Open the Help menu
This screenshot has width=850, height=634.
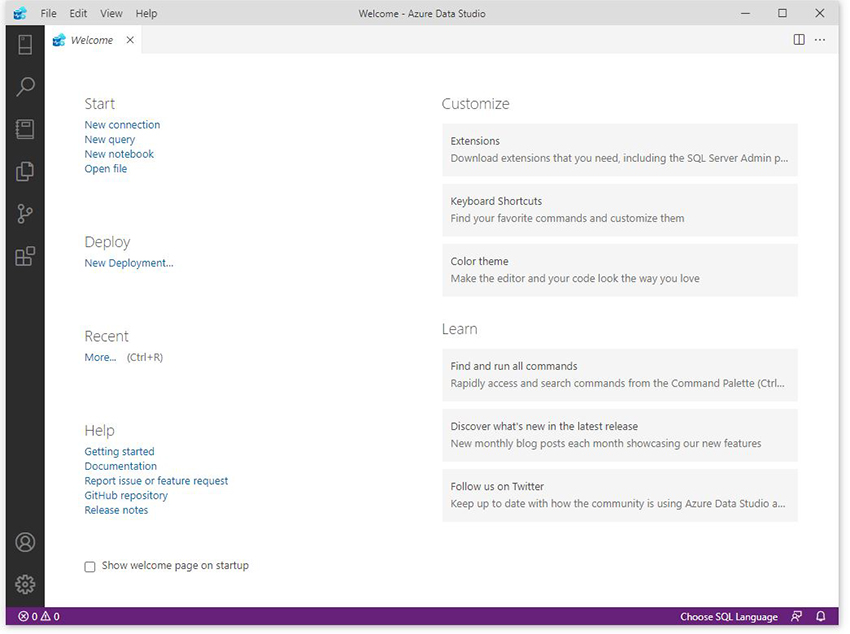146,14
